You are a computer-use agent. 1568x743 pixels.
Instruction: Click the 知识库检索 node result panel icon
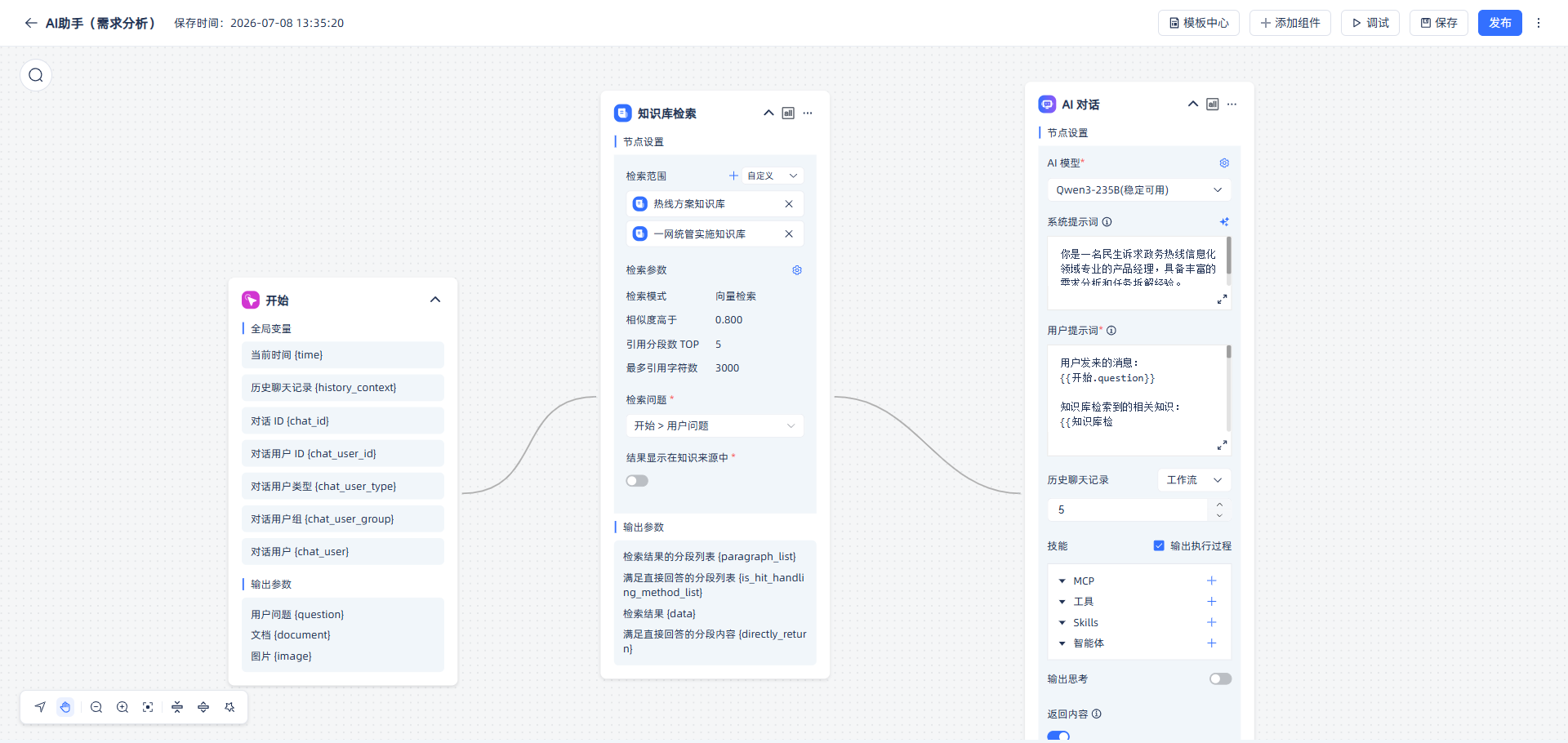[788, 113]
